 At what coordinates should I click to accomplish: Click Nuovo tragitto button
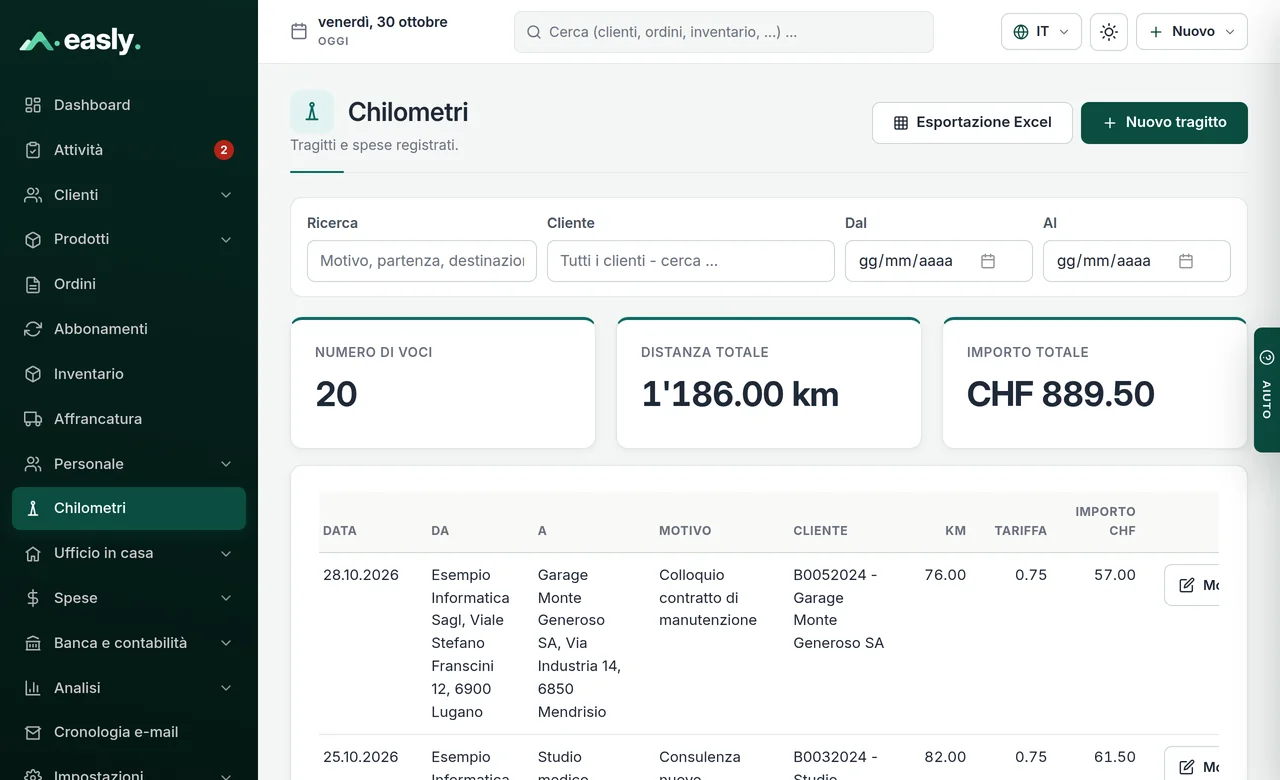(1164, 123)
